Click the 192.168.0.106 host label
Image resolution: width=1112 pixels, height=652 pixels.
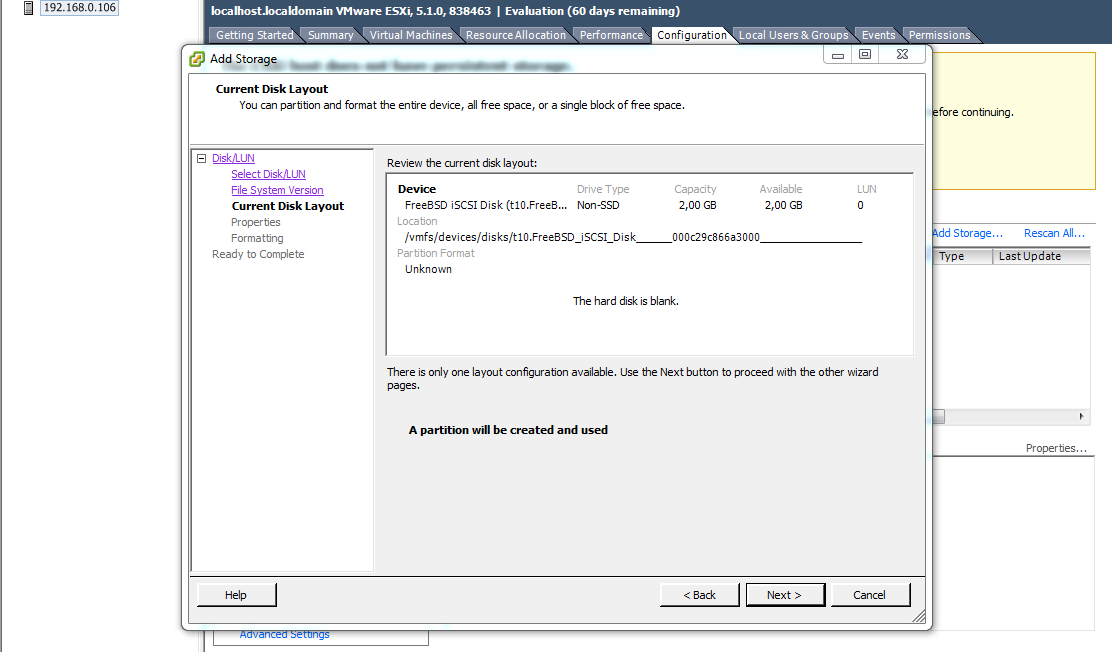click(x=79, y=8)
